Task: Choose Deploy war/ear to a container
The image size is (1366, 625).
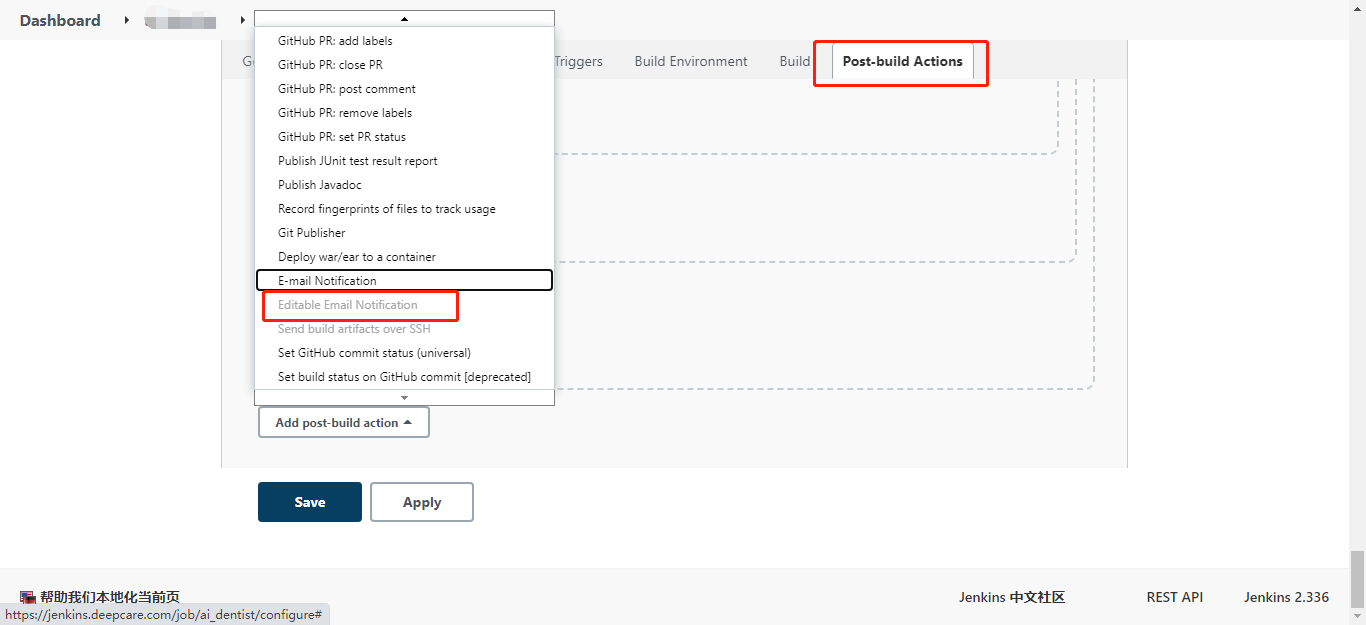Action: click(356, 257)
